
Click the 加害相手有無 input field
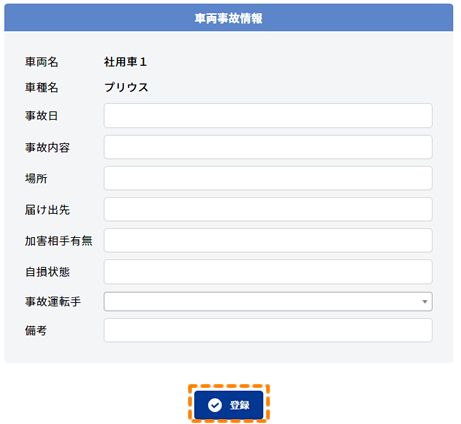tap(268, 240)
